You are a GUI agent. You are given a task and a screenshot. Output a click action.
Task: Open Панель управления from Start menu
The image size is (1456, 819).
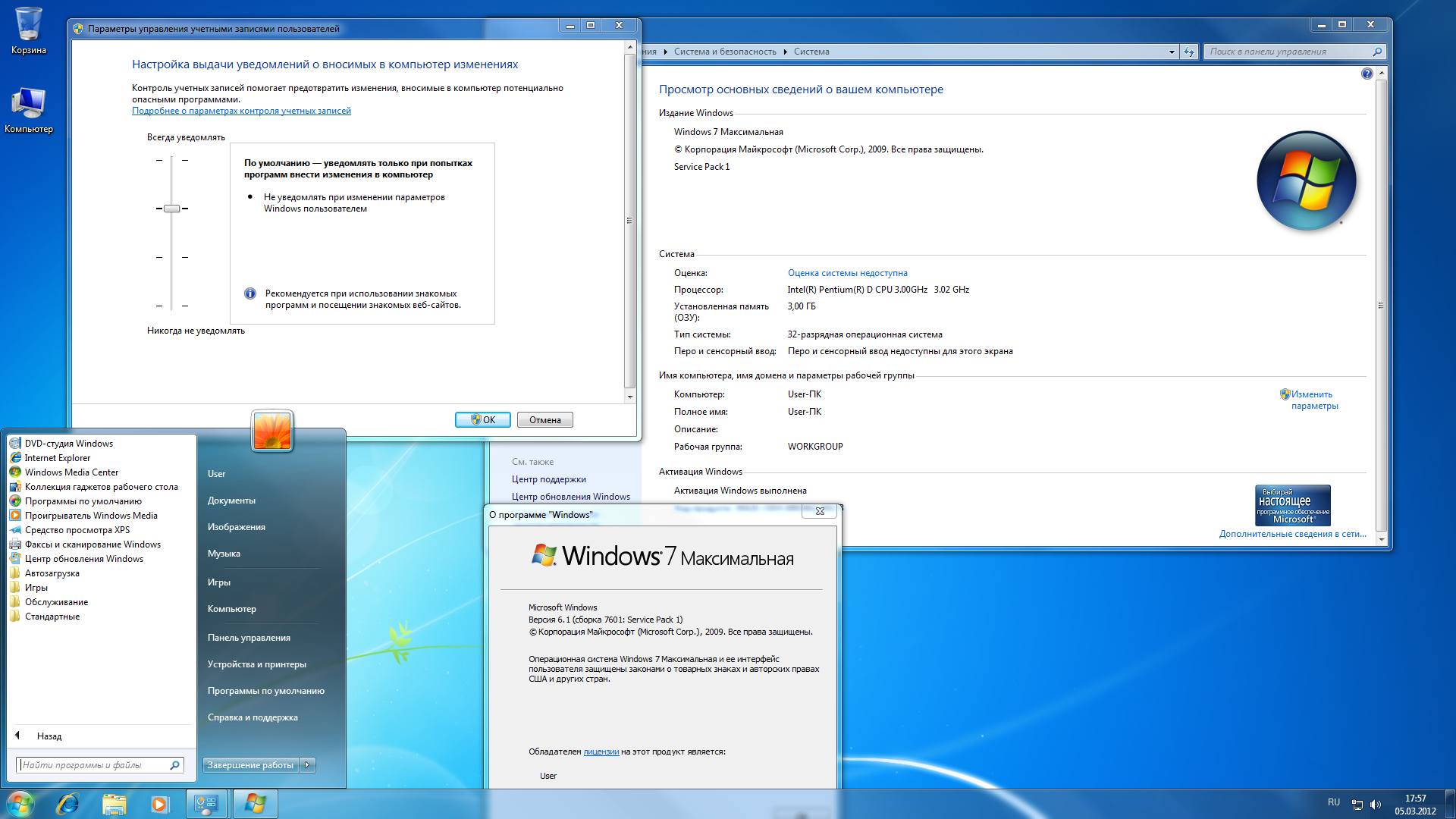point(249,638)
